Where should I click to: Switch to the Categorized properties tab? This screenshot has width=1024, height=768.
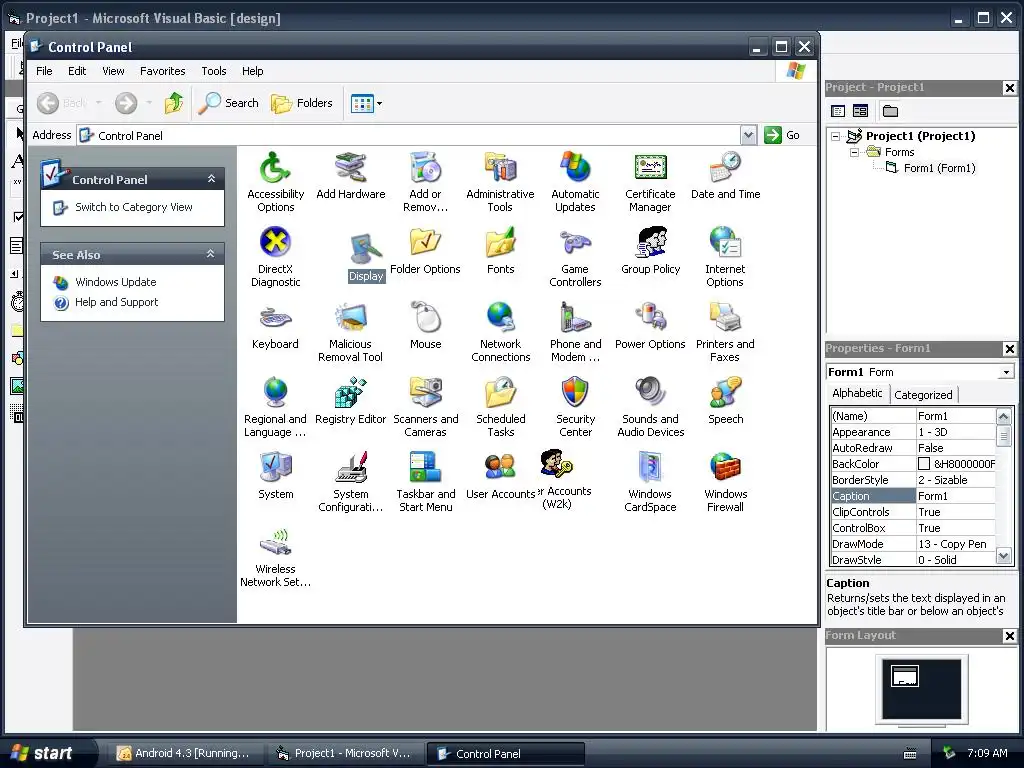[923, 394]
